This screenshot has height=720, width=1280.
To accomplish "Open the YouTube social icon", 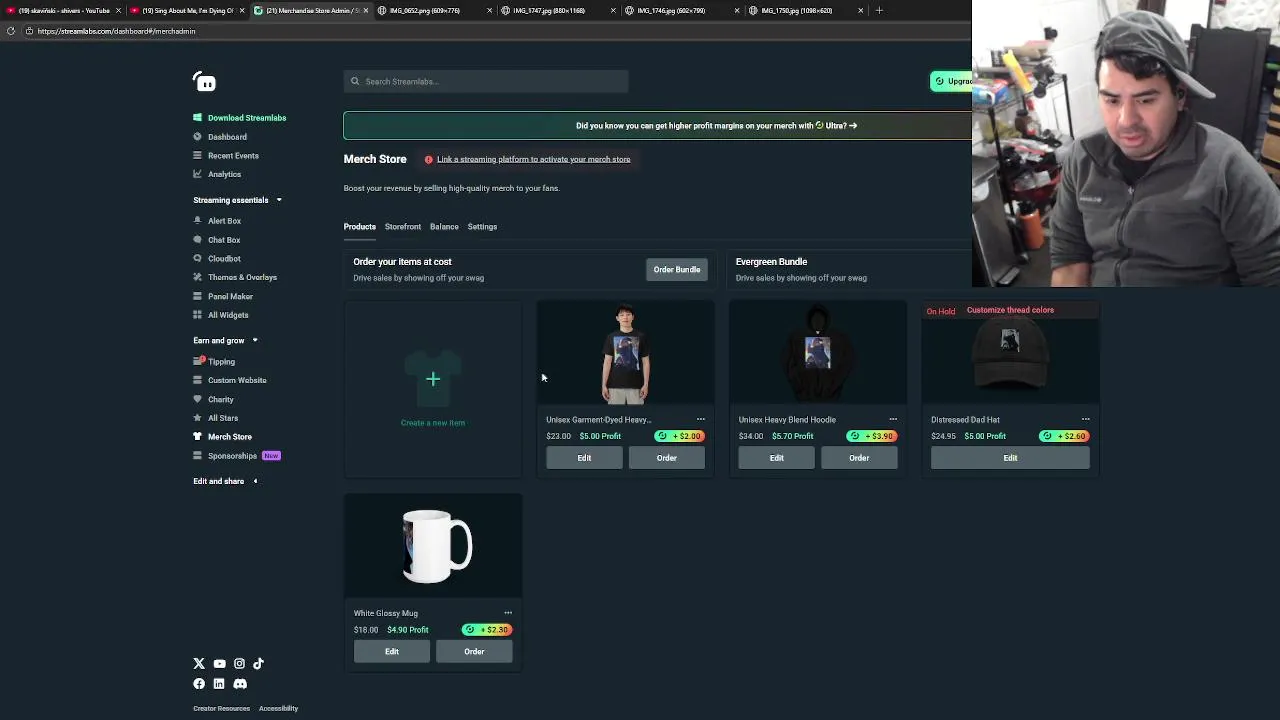I will click(x=219, y=664).
